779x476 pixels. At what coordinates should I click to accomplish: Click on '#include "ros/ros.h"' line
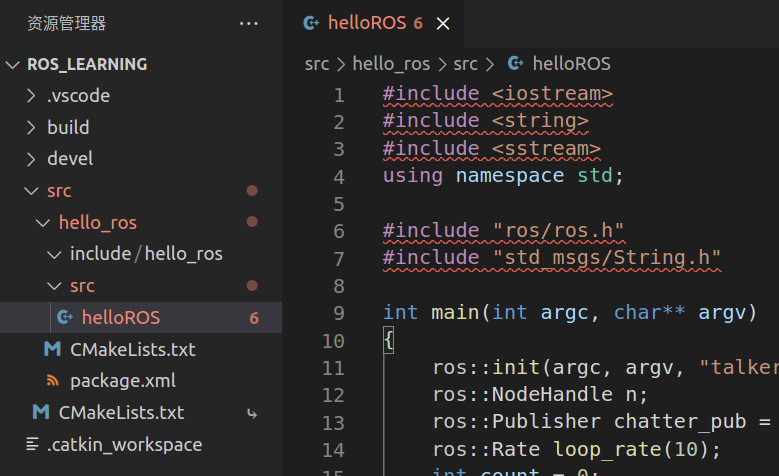coord(504,231)
